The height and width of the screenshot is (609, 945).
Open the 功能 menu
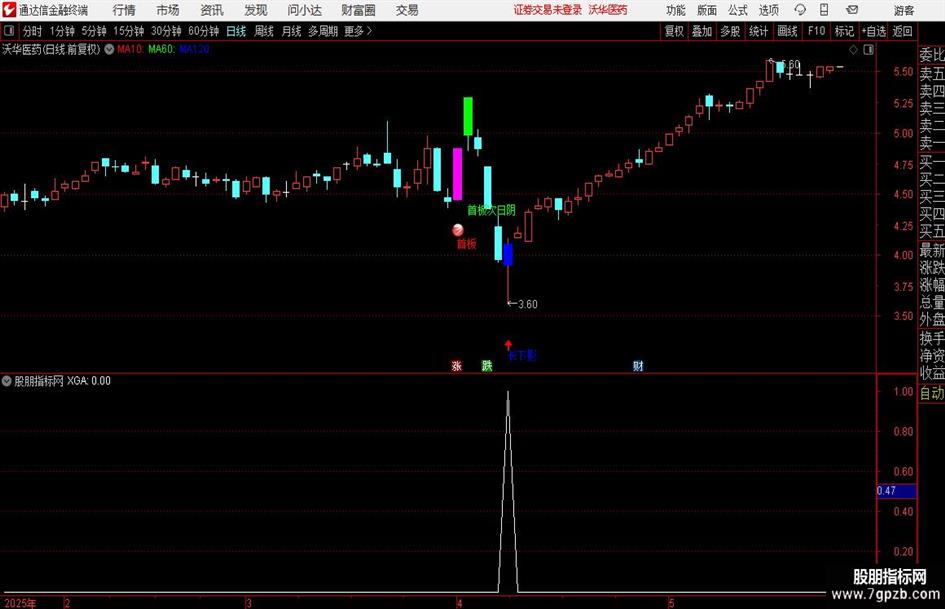coord(676,10)
